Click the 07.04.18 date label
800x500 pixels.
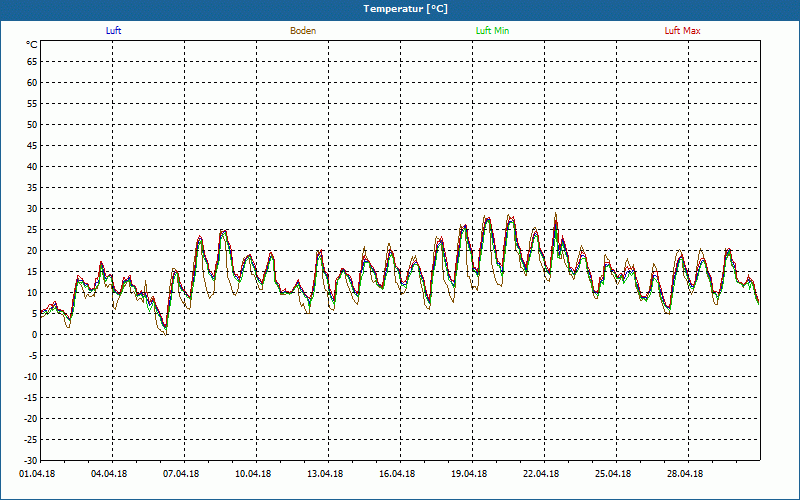[x=181, y=474]
